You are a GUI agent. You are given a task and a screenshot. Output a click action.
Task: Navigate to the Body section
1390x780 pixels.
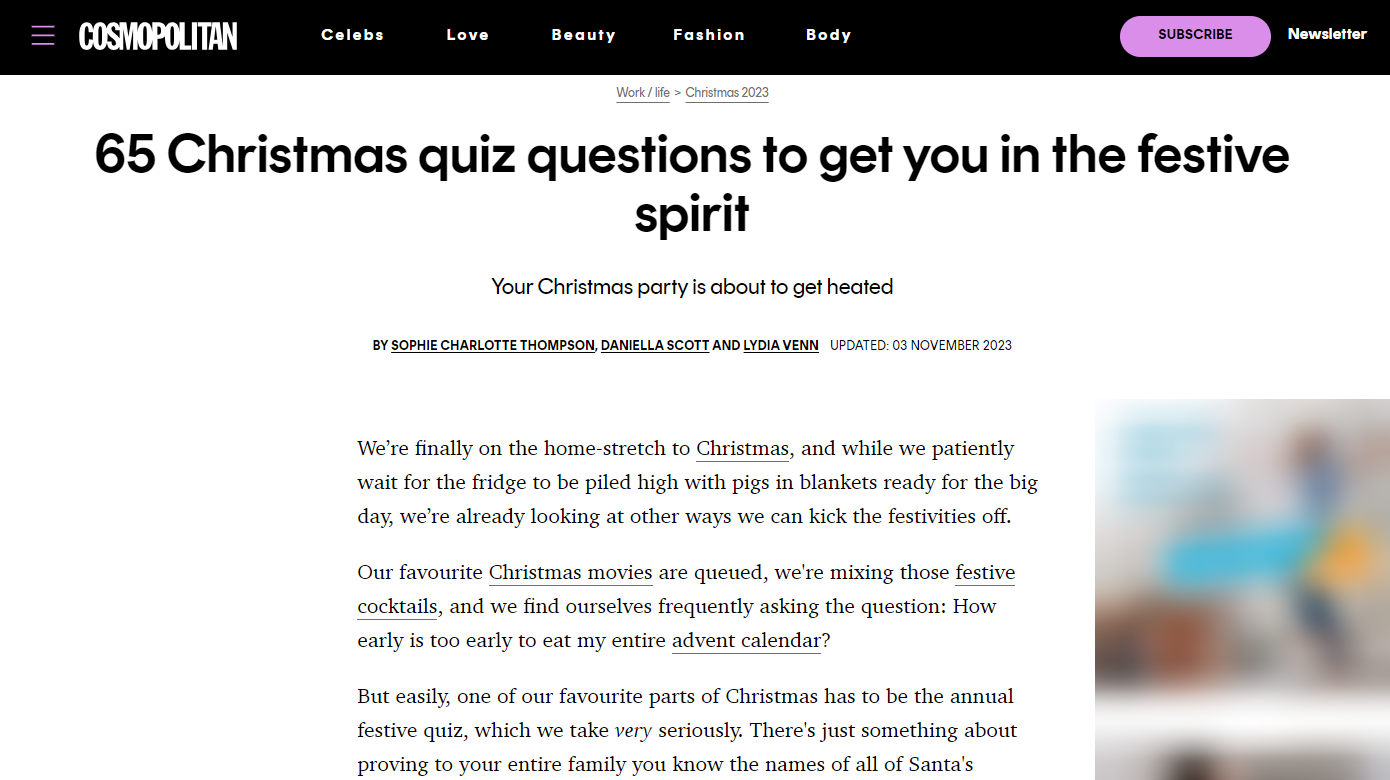(x=828, y=35)
